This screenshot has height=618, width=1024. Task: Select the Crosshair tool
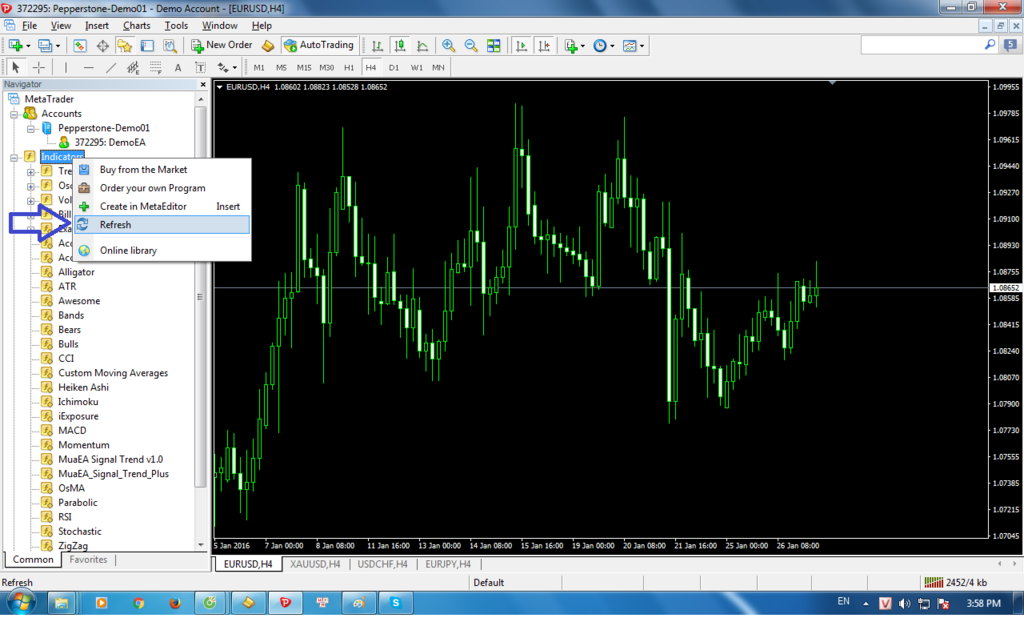39,67
